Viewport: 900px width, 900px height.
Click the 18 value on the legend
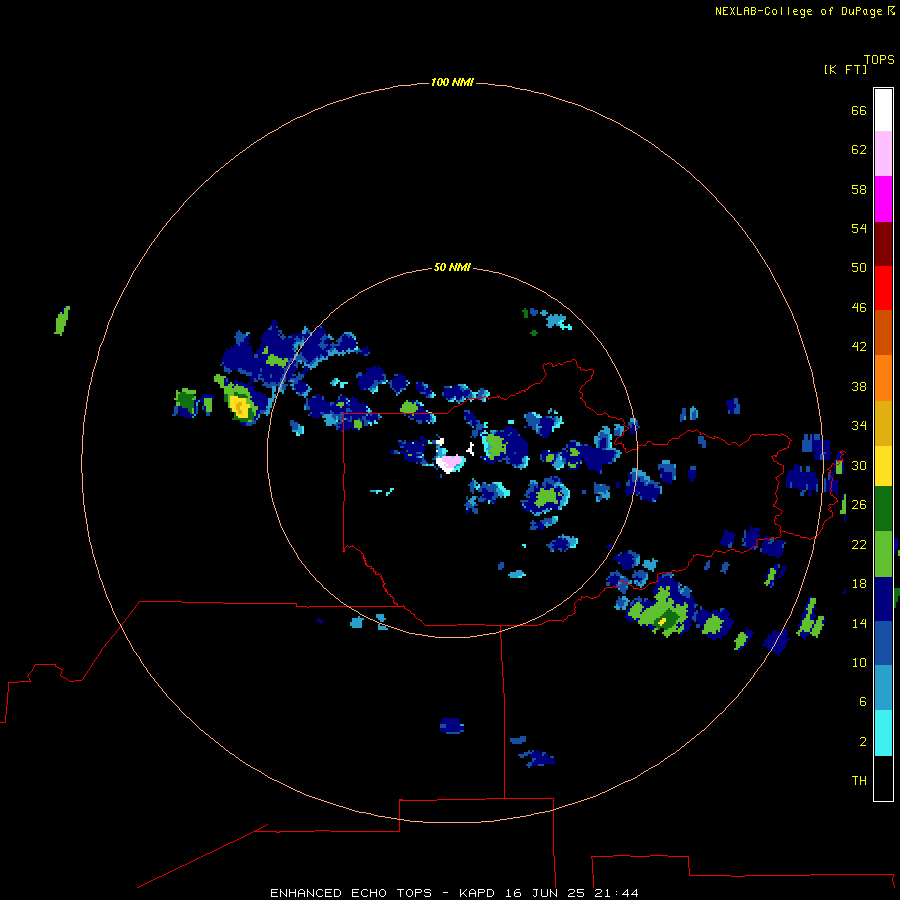(x=859, y=584)
